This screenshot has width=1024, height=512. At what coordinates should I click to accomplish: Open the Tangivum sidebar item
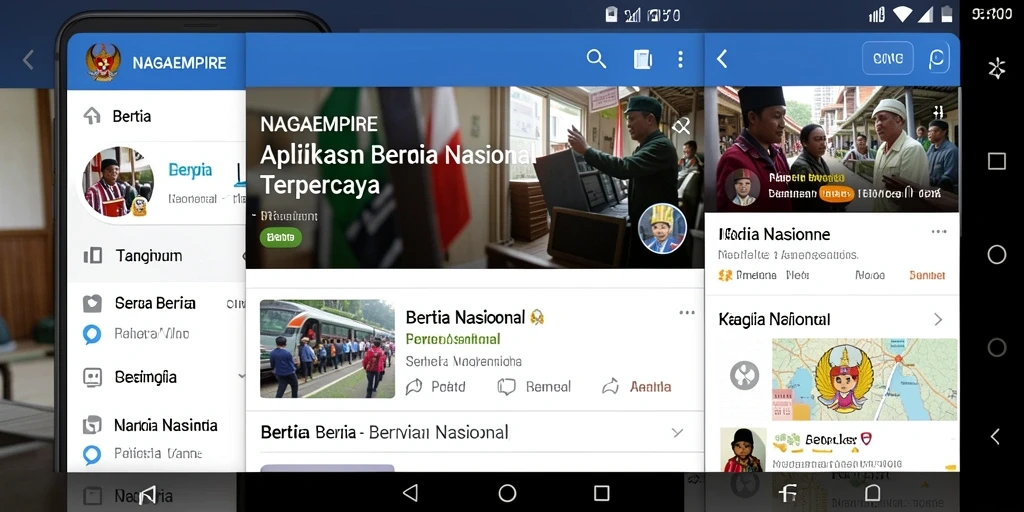157,255
